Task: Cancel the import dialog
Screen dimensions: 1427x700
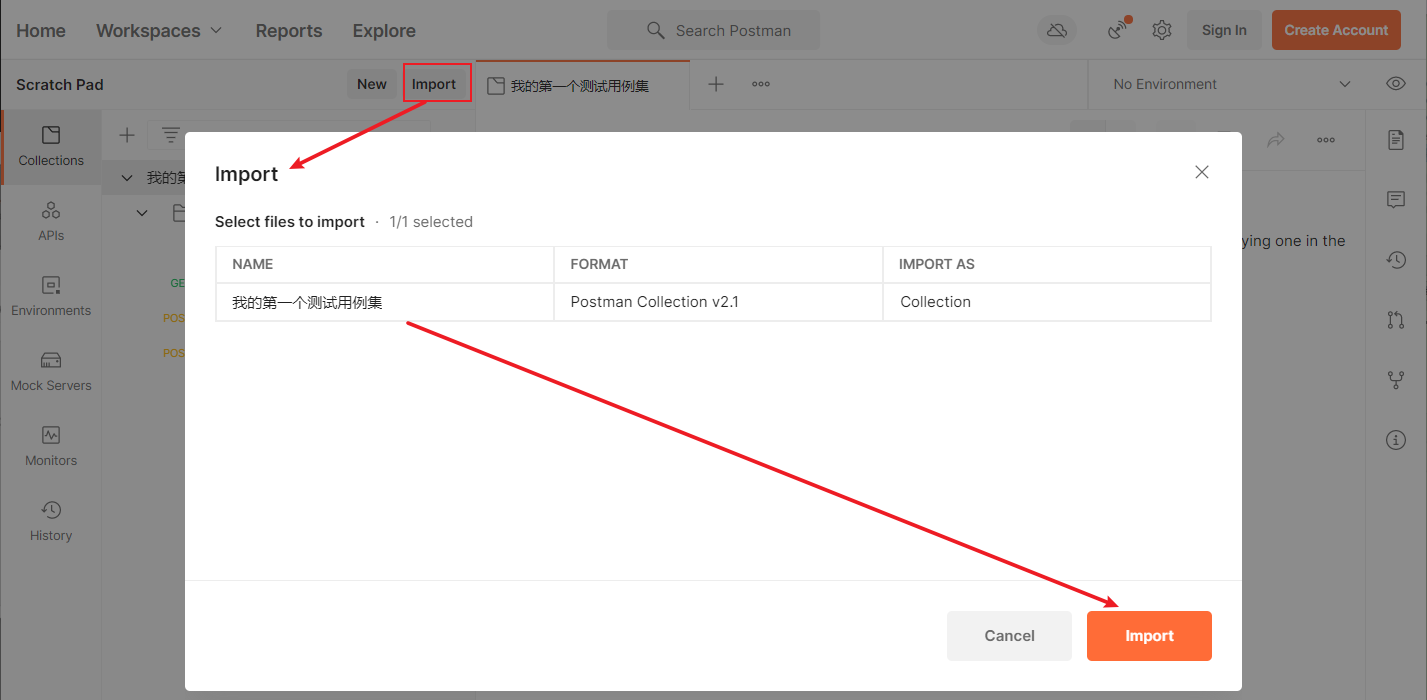Action: 1009,636
